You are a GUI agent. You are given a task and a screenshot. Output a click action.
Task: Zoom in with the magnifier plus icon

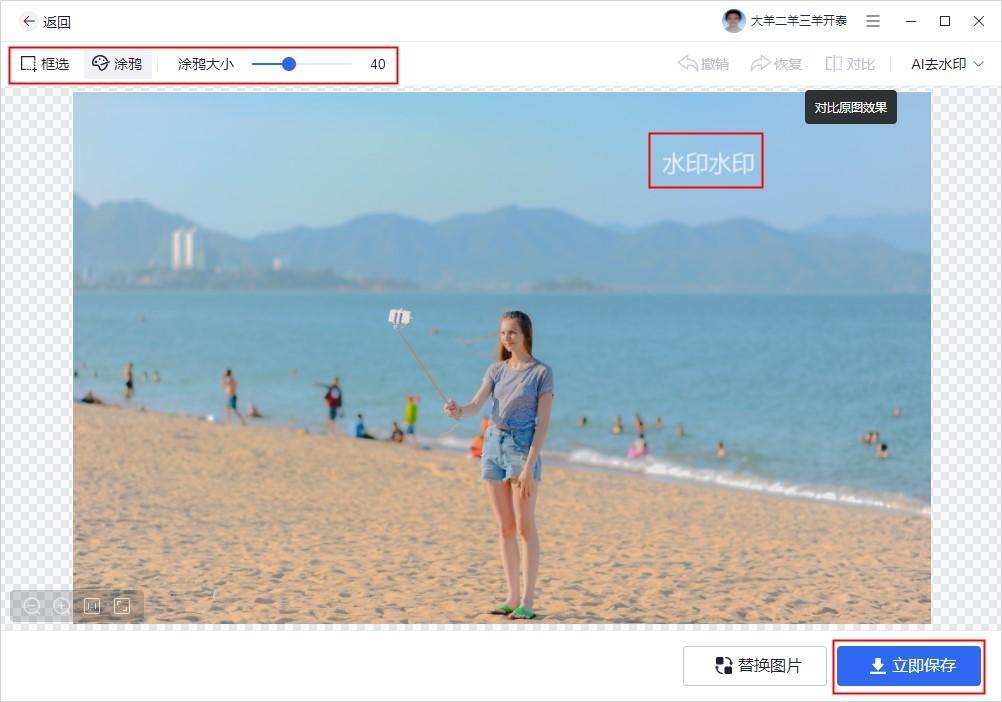[x=61, y=606]
